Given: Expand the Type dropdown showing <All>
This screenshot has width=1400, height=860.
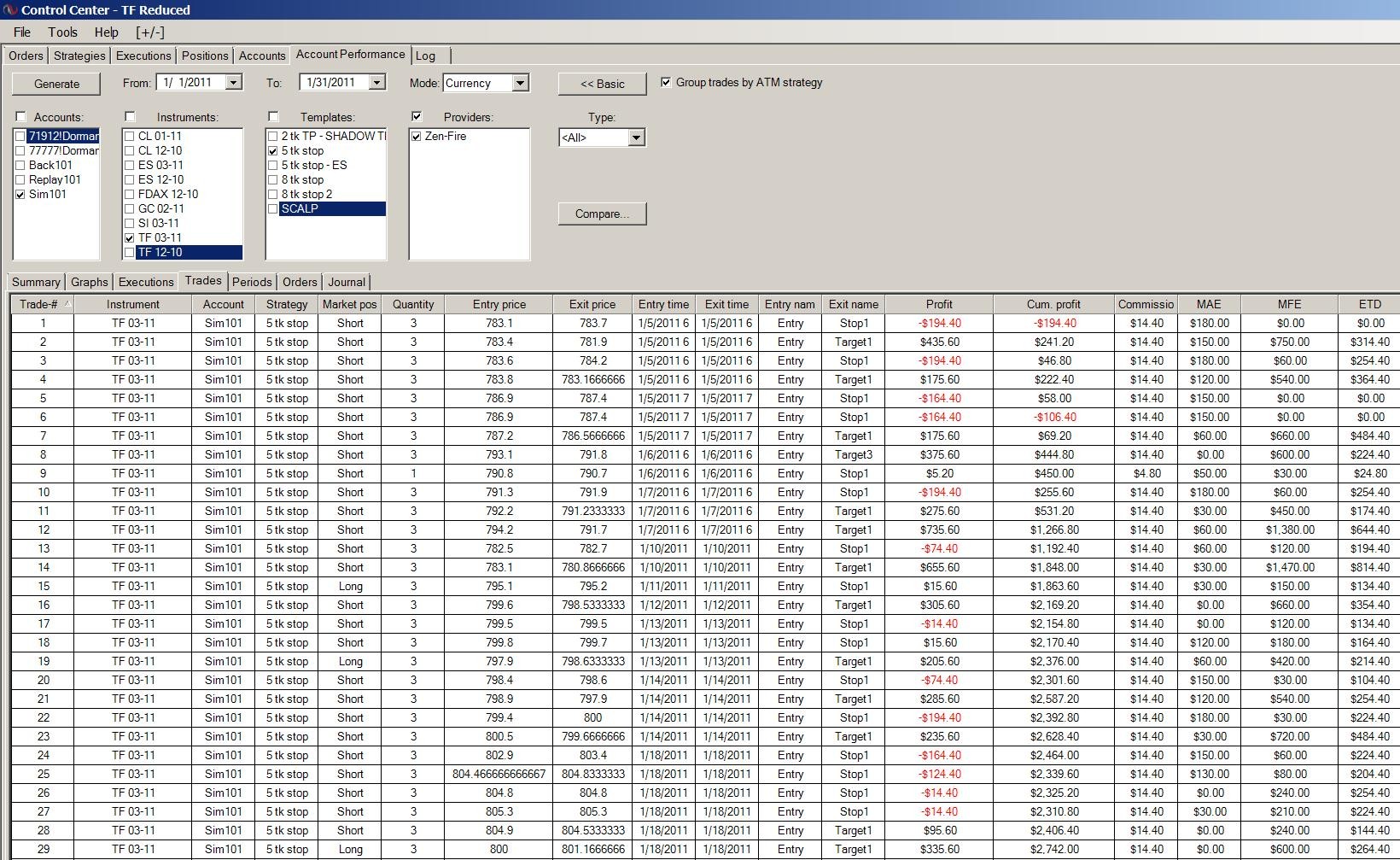Looking at the screenshot, I should tap(636, 137).
